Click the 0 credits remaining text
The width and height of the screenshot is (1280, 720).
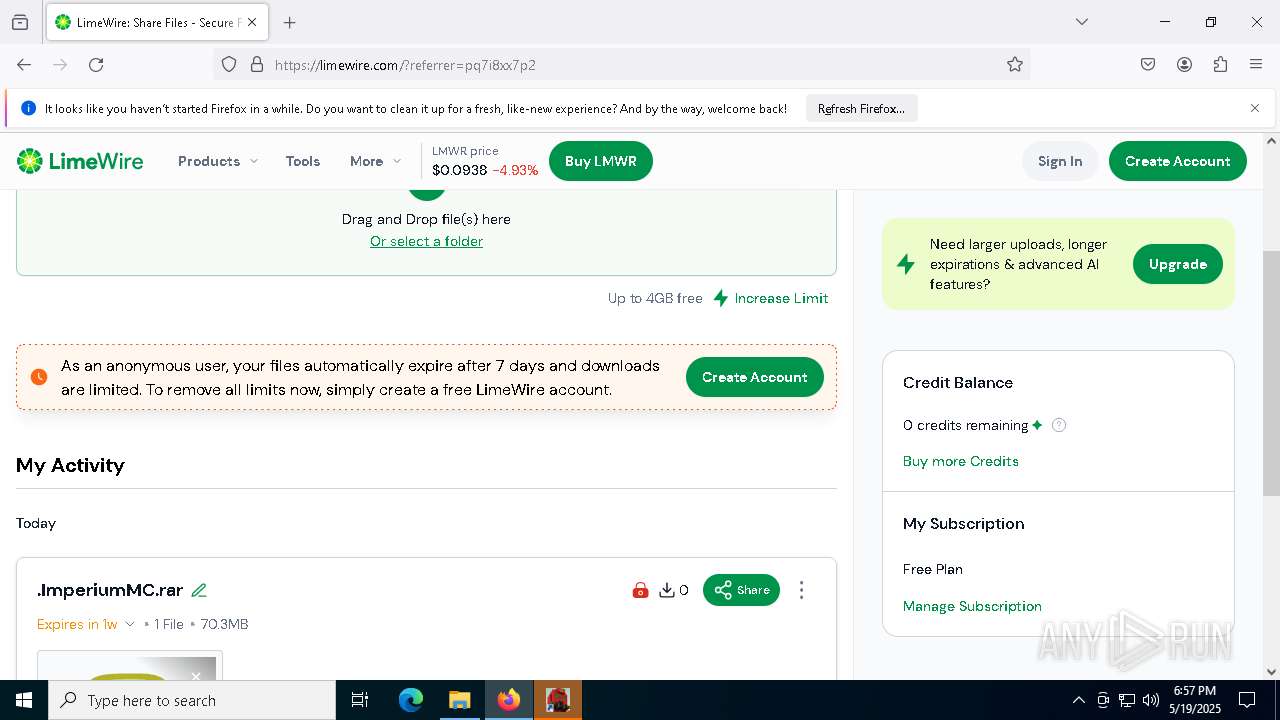(x=966, y=425)
